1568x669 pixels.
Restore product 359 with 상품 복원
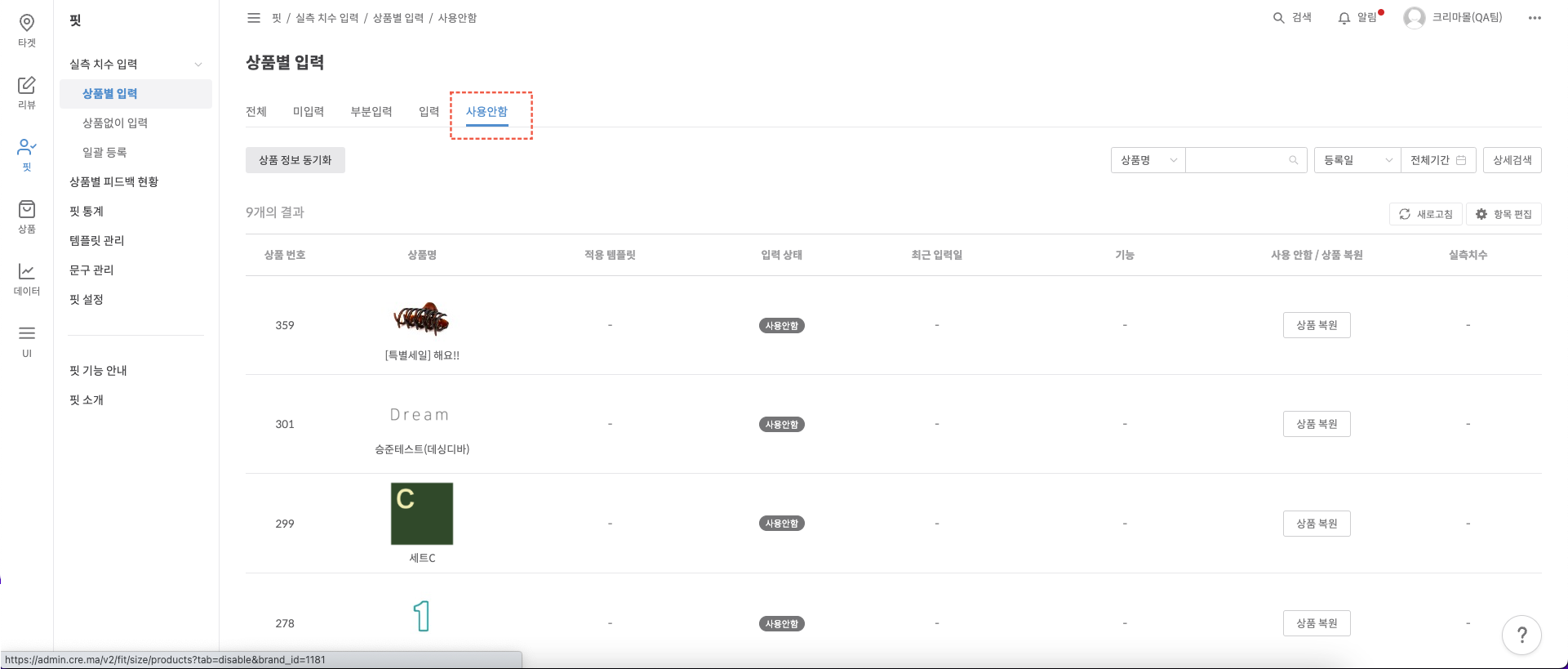tap(1317, 325)
